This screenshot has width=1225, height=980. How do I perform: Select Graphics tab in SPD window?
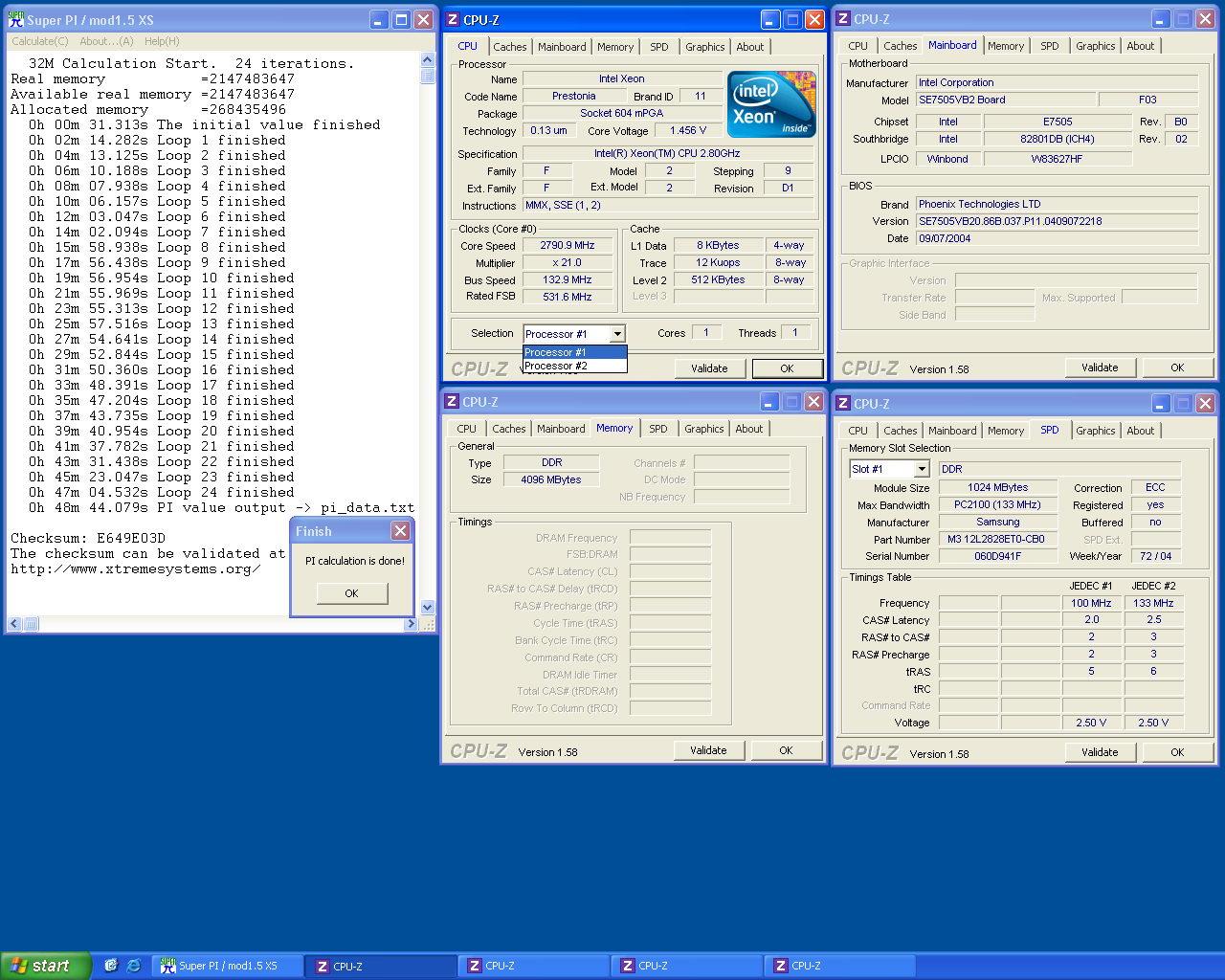1096,431
